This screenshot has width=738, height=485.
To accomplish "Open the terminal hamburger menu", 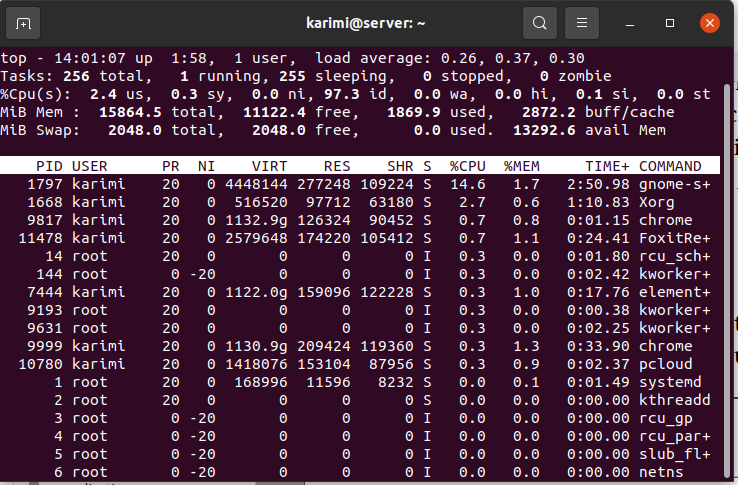I will pos(582,23).
